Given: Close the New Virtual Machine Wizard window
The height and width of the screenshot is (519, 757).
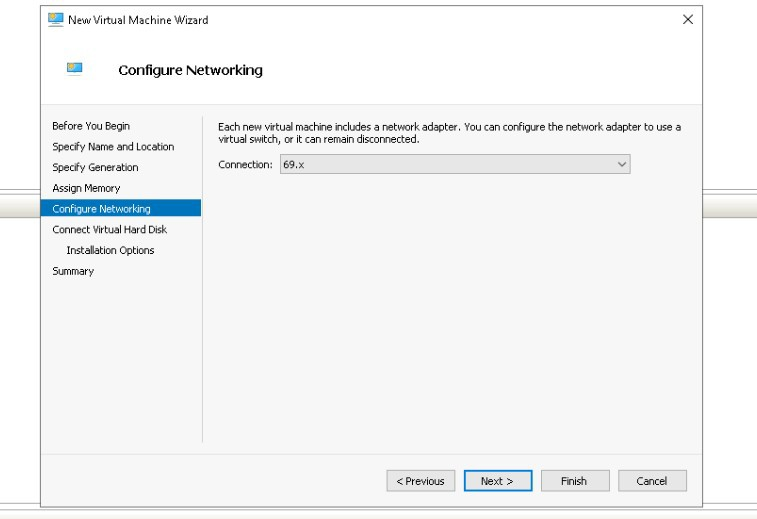Looking at the screenshot, I should [687, 20].
